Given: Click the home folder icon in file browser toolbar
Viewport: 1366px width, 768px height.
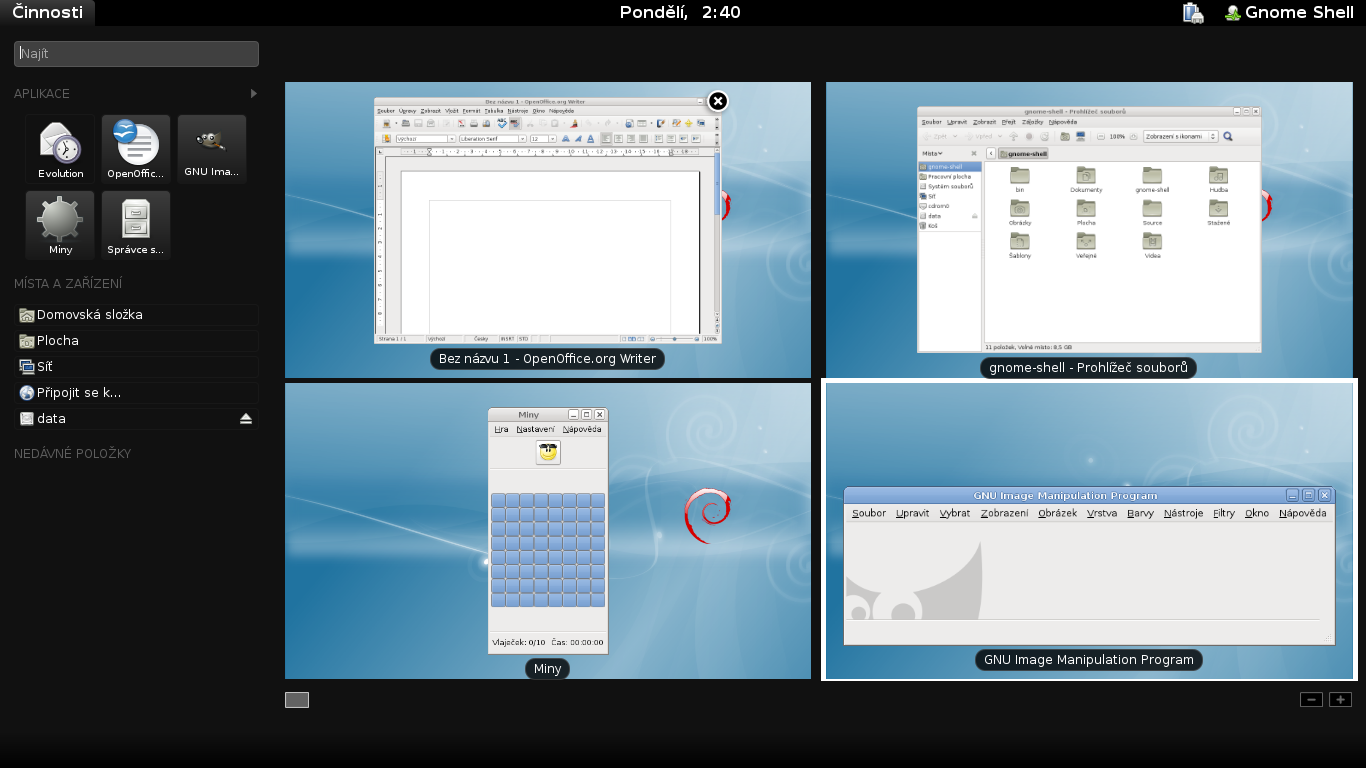Looking at the screenshot, I should (1065, 136).
